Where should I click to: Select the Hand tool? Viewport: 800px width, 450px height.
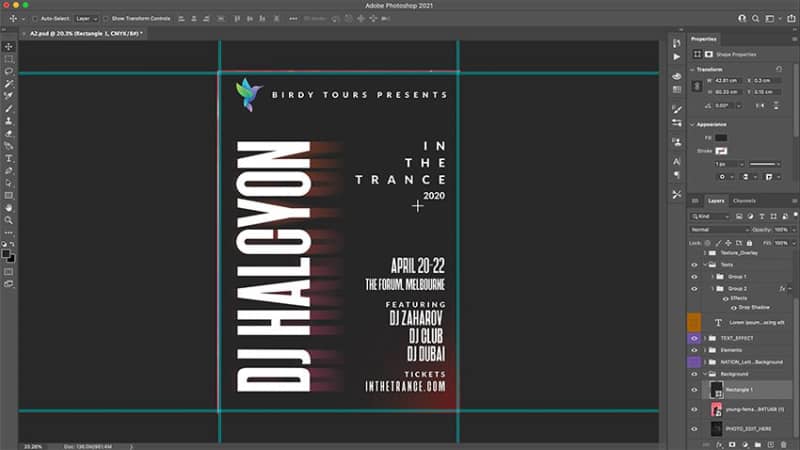coord(9,208)
